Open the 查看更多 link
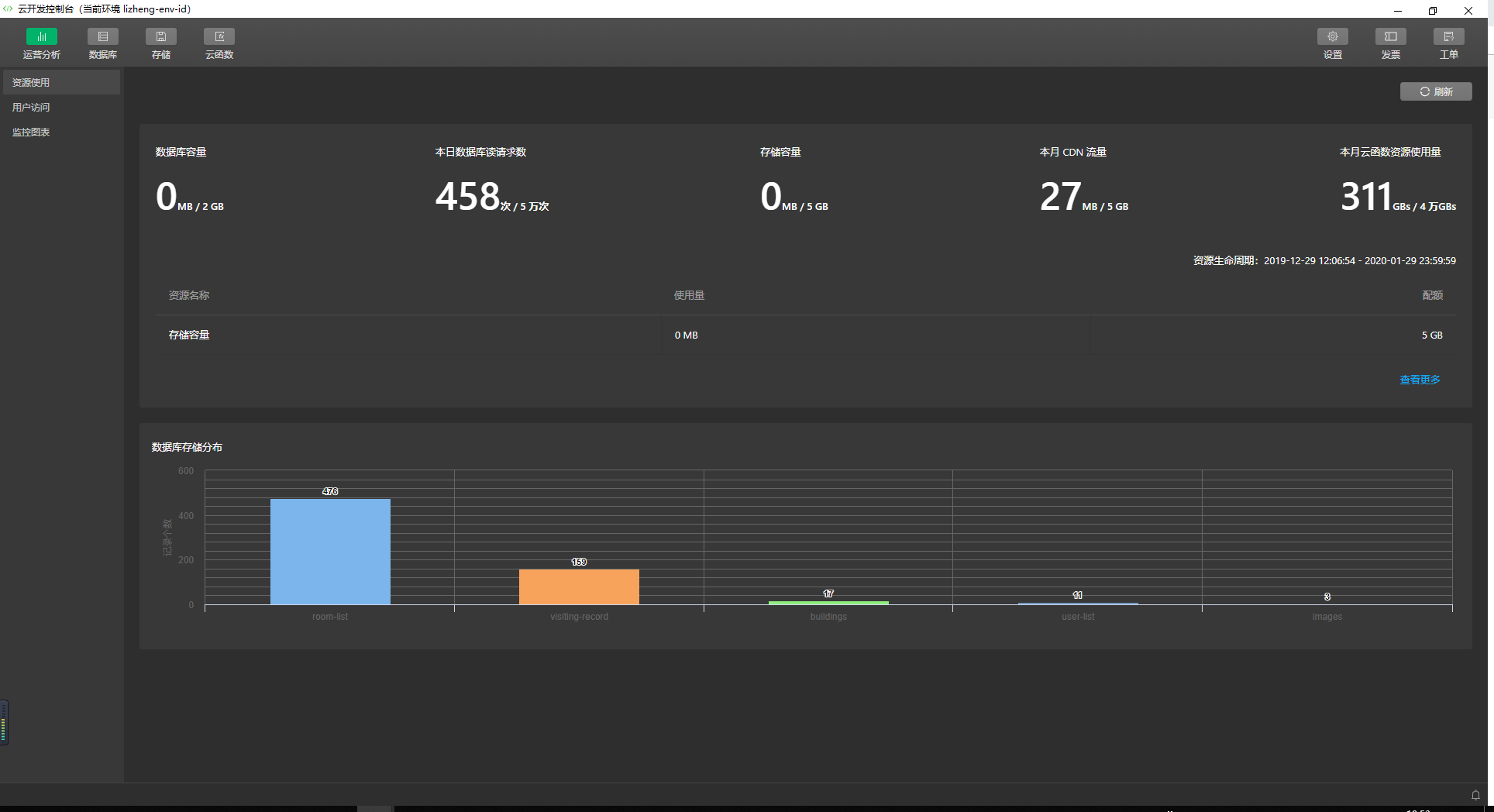 tap(1420, 380)
